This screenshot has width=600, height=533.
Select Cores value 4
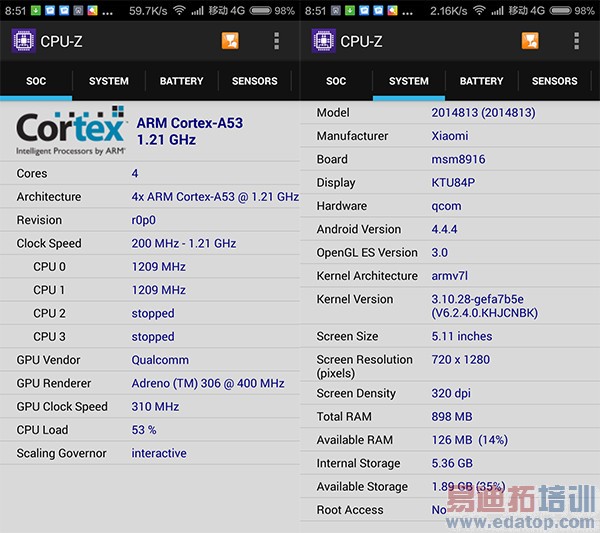pyautogui.click(x=135, y=173)
